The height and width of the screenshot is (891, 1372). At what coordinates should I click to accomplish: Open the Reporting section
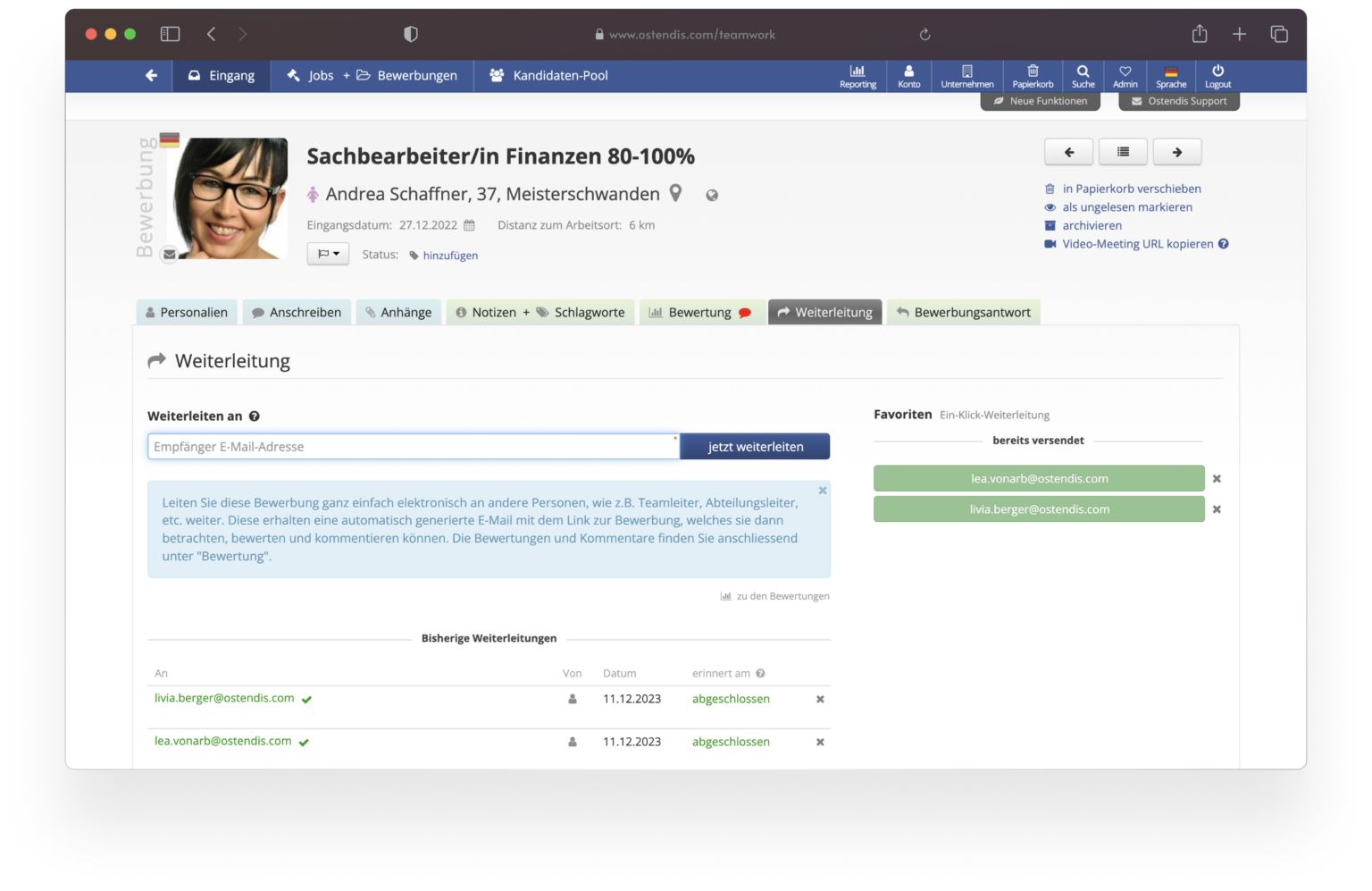coord(857,76)
